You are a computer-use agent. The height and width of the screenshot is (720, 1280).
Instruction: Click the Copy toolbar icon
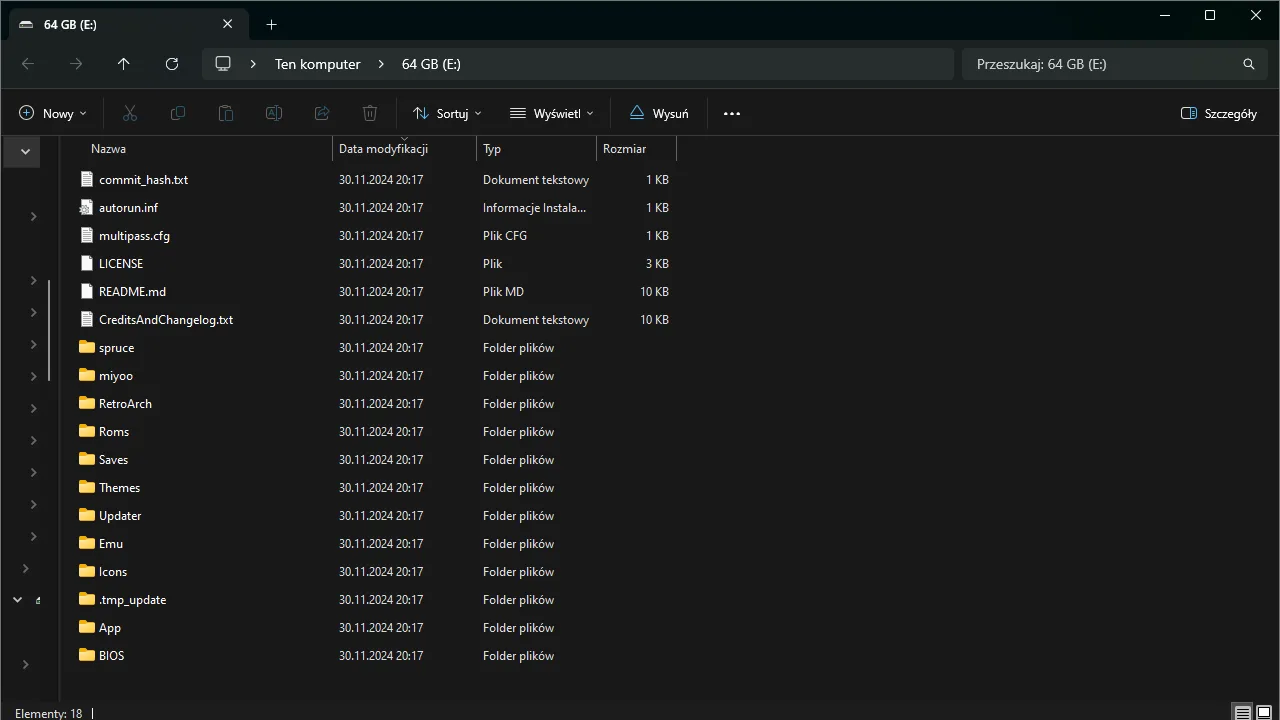click(x=178, y=114)
